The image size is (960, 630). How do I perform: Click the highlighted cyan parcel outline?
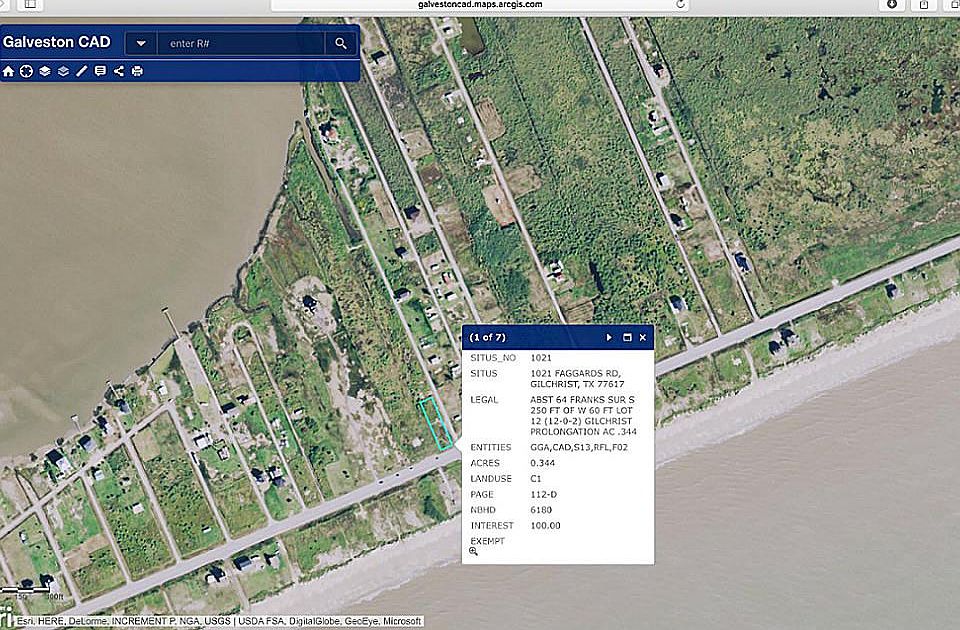(x=434, y=423)
